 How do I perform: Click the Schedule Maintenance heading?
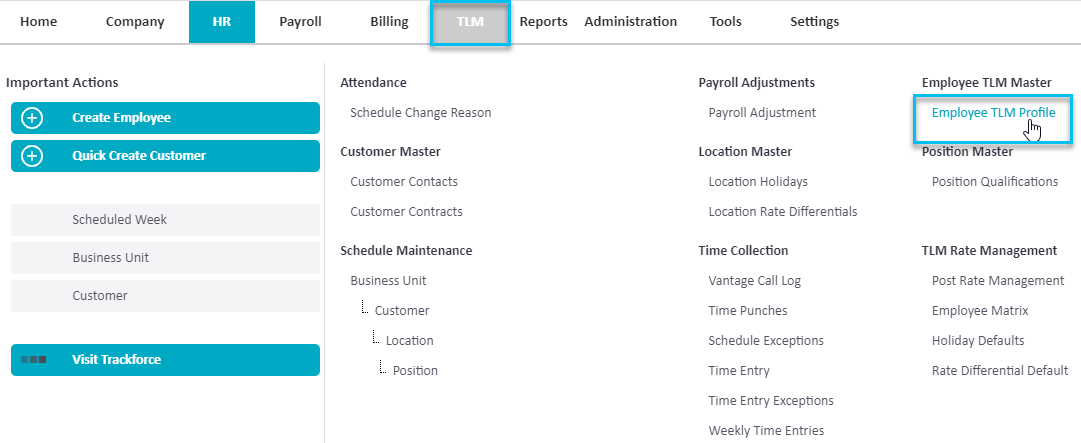[406, 251]
